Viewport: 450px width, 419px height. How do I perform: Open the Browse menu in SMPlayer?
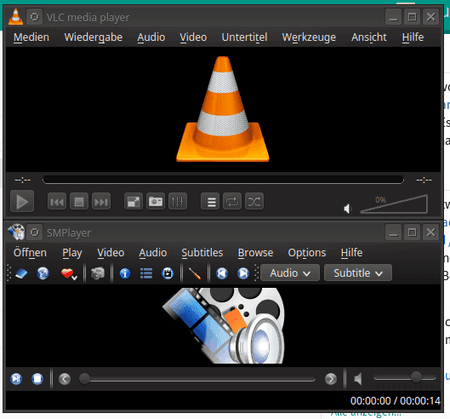(x=255, y=253)
